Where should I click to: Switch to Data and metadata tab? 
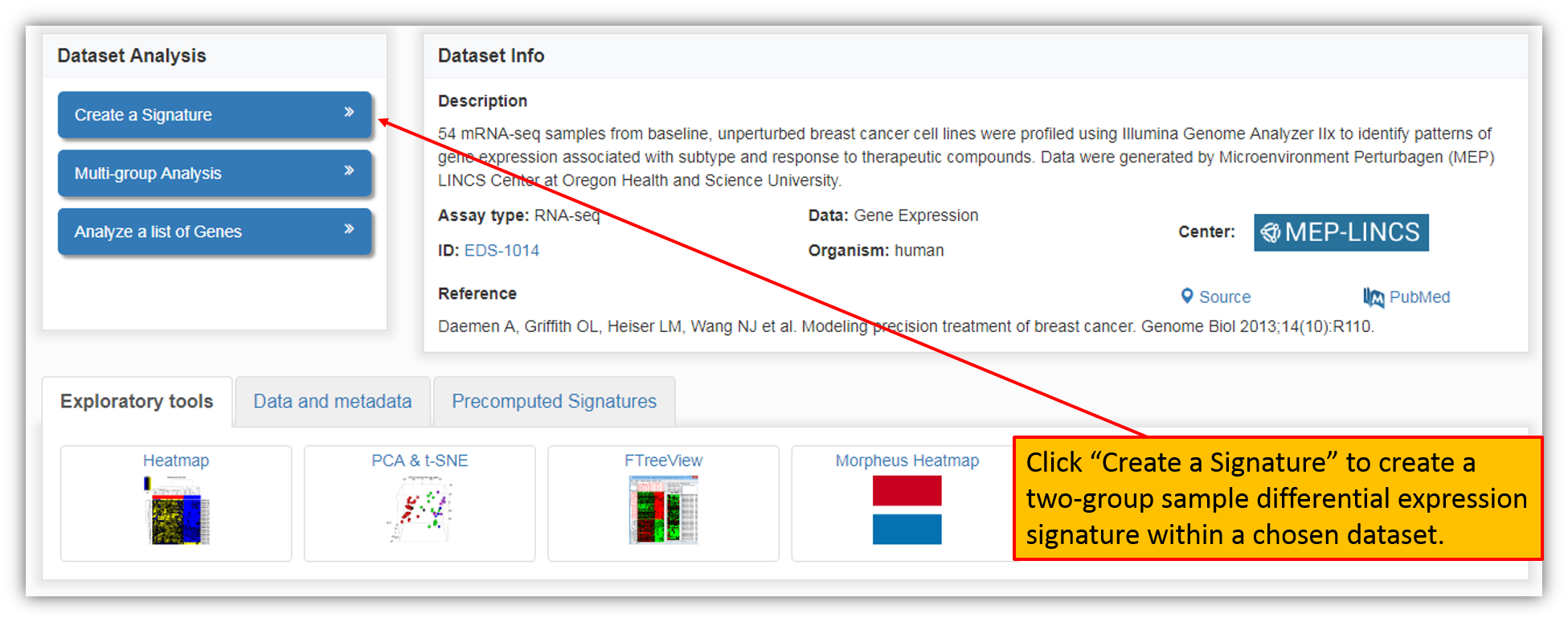[x=333, y=402]
